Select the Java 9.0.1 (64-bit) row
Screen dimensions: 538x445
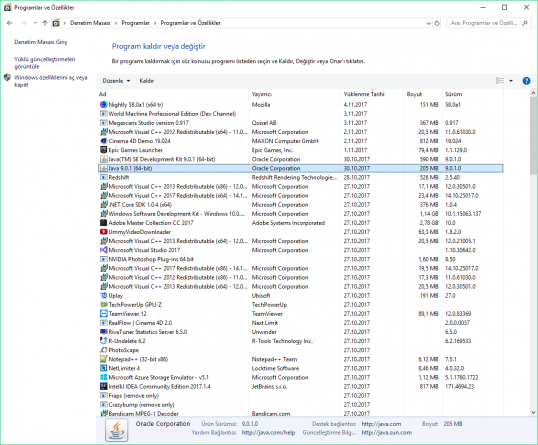[301, 168]
